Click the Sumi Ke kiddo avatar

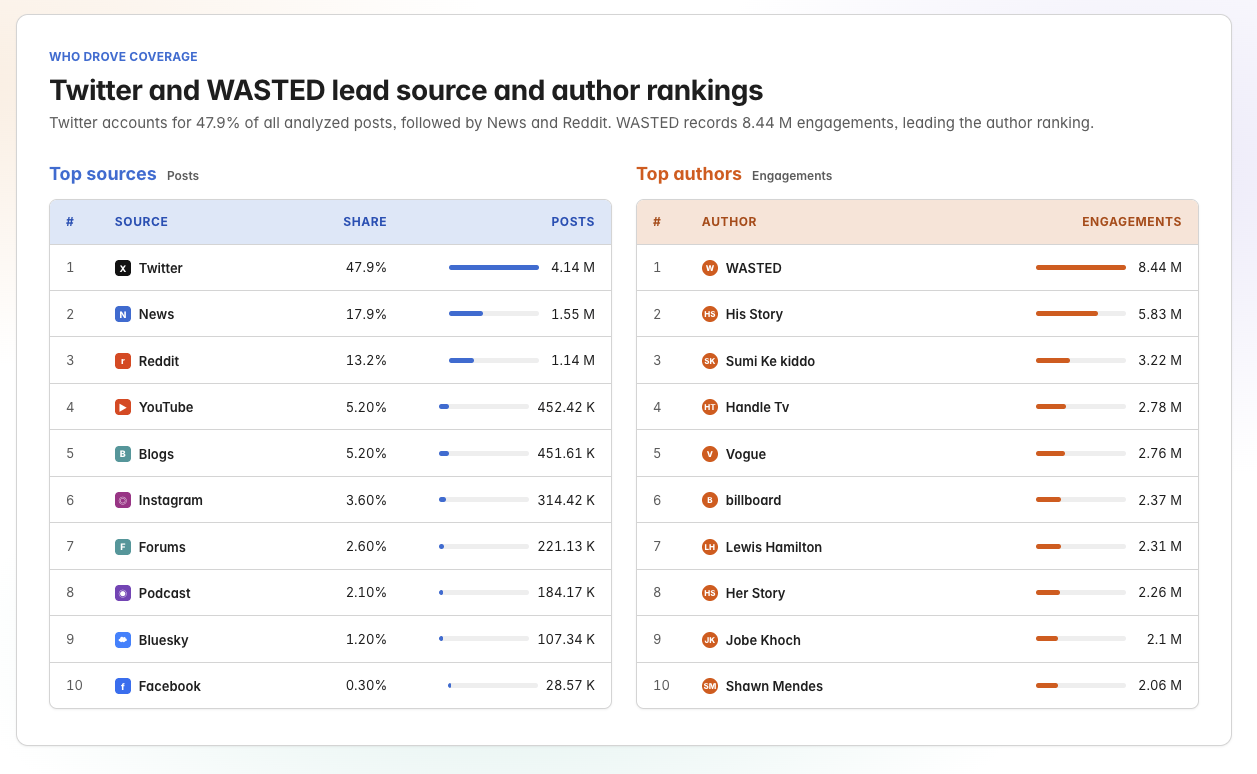tap(710, 361)
